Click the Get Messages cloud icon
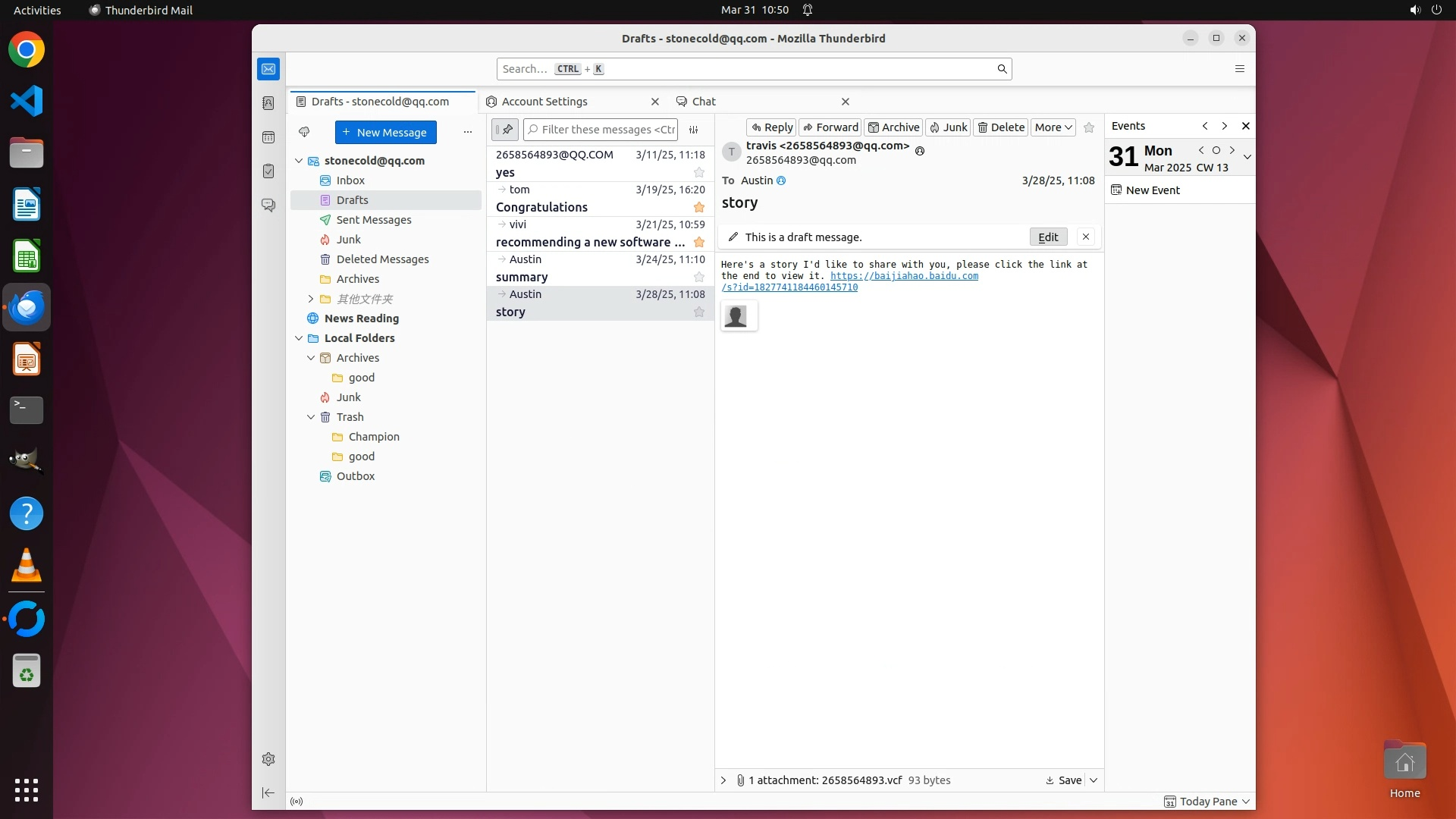This screenshot has height=819, width=1456. pos(304,132)
